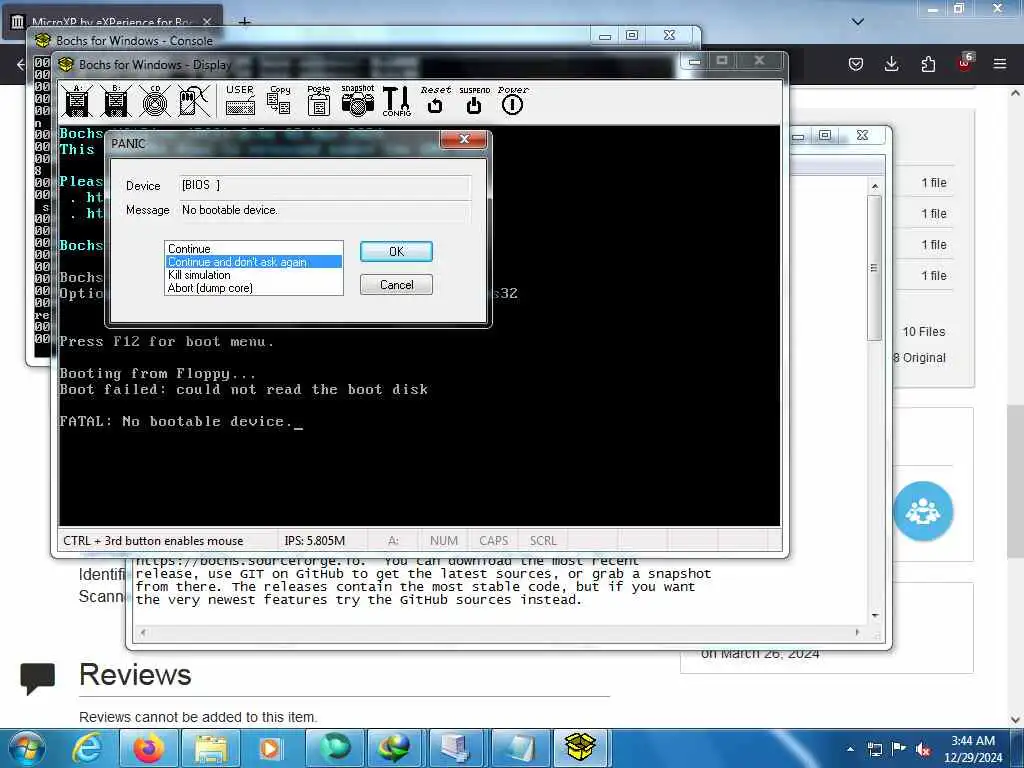
Task: Open the Firefox list-all-tabs chevron
Action: click(858, 22)
